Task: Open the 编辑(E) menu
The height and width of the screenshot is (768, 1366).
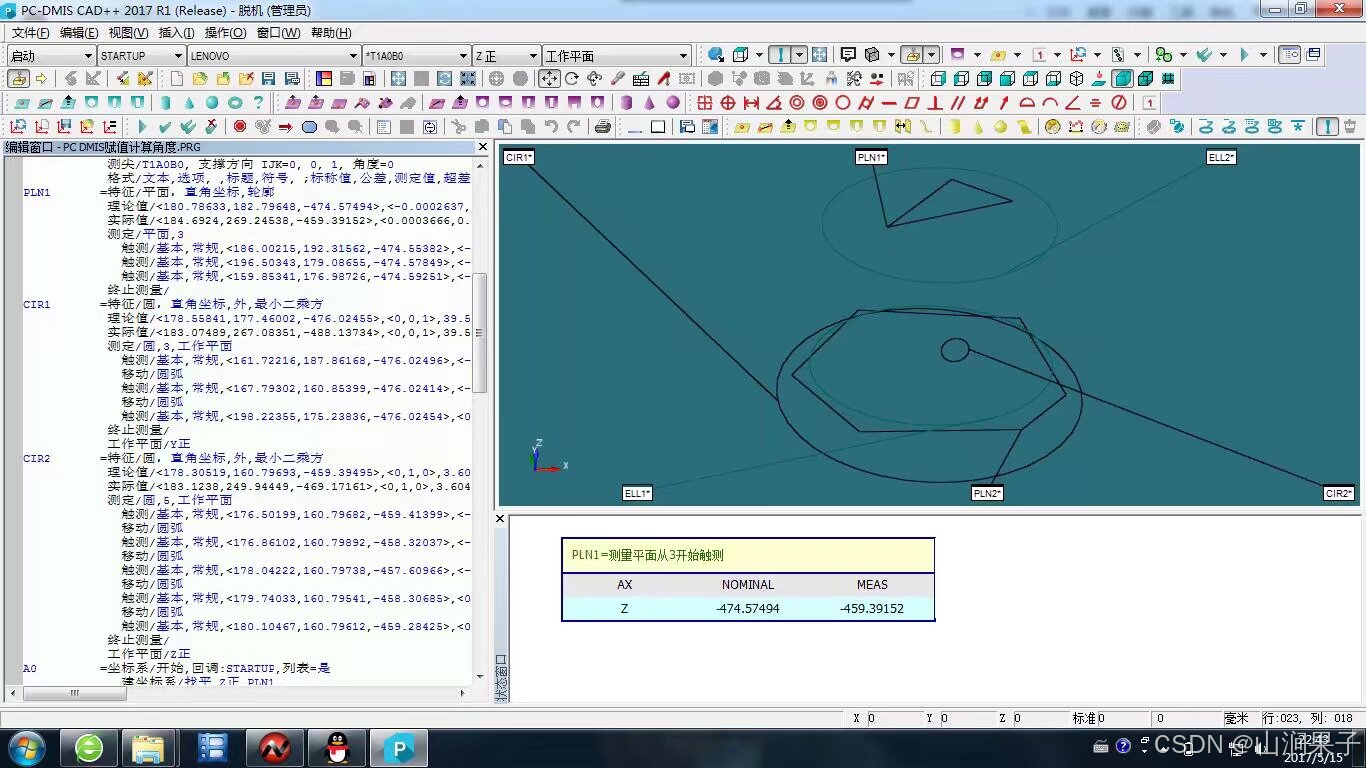Action: click(x=79, y=33)
